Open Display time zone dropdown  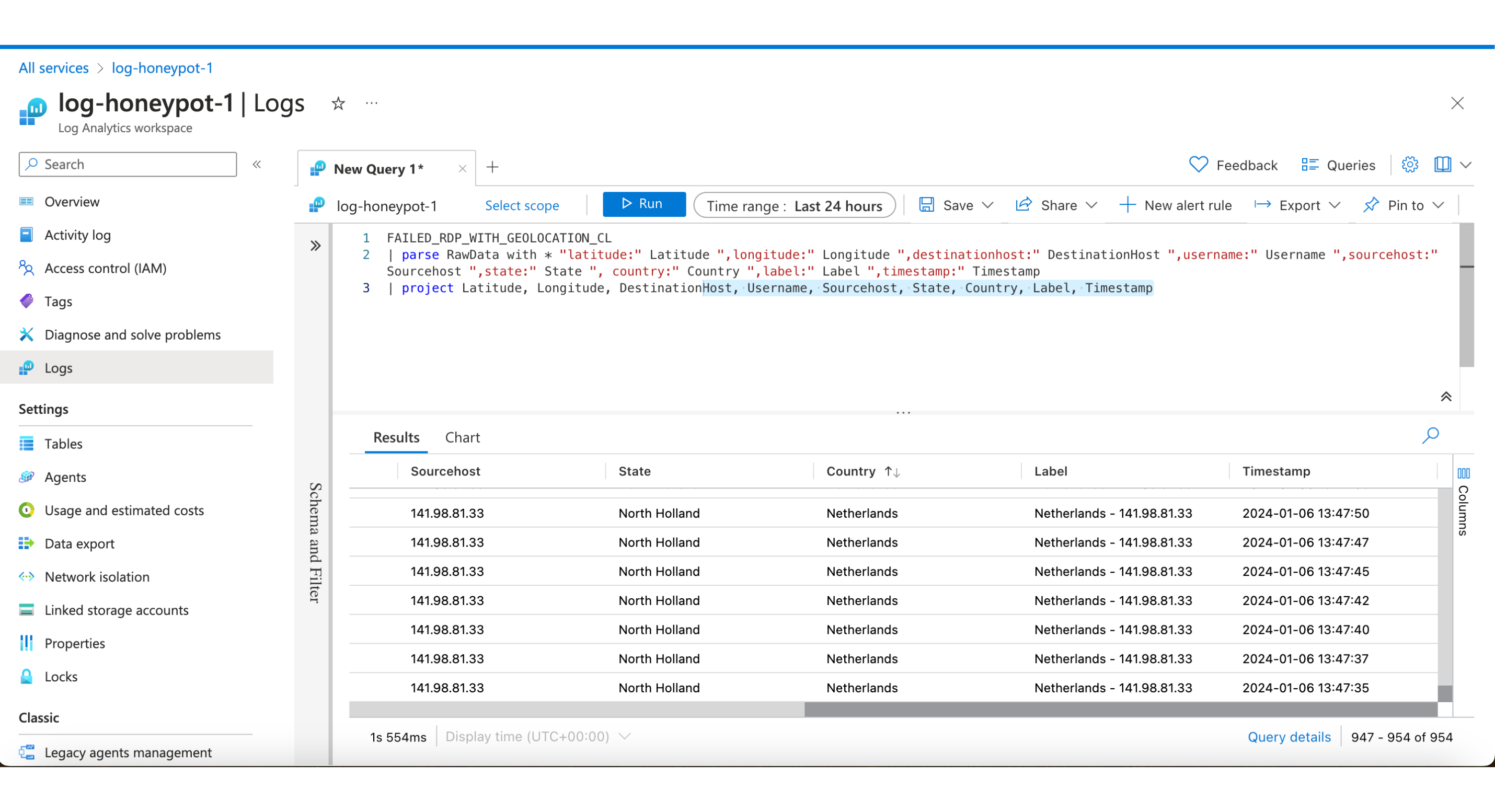click(x=625, y=736)
